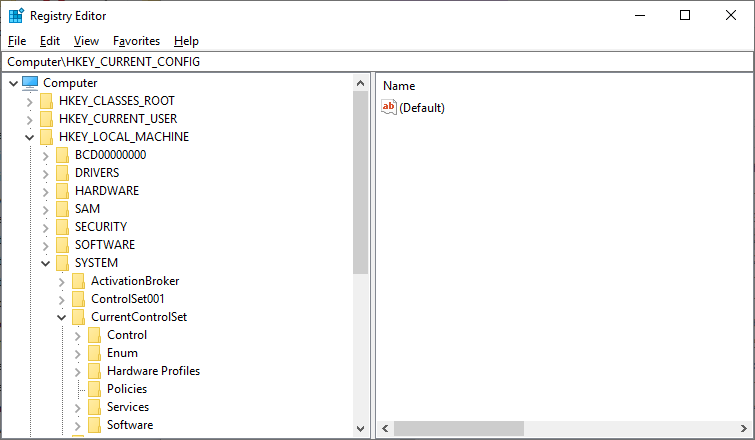Expand the BCD00000000 key

(45, 155)
